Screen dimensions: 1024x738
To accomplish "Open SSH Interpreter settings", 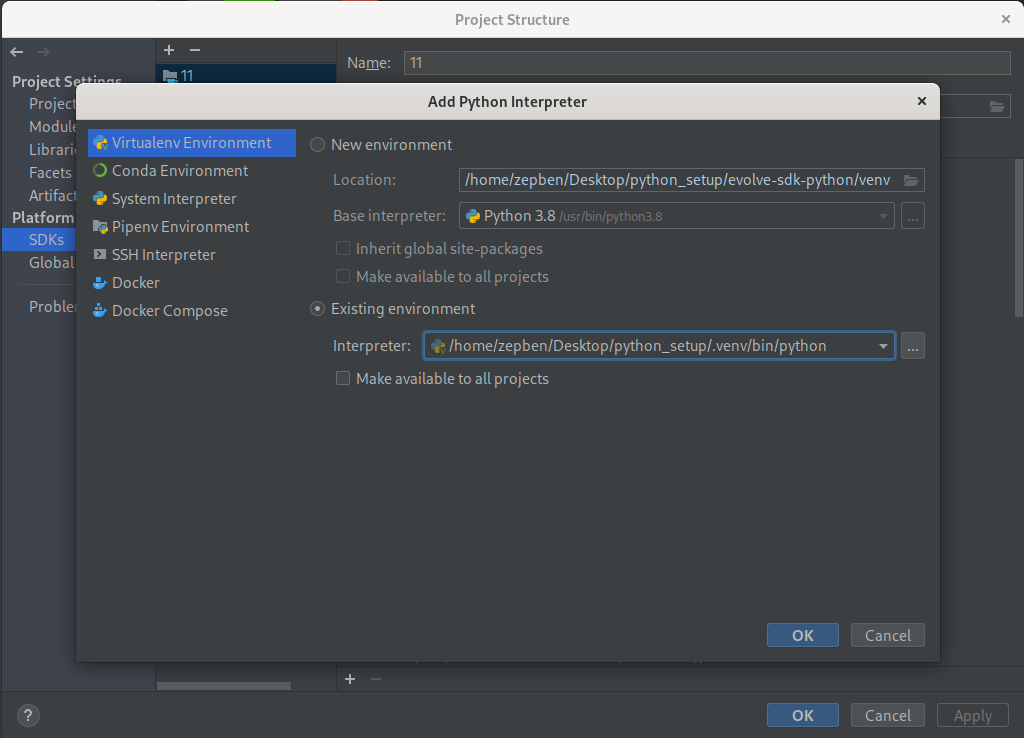I will tap(163, 255).
